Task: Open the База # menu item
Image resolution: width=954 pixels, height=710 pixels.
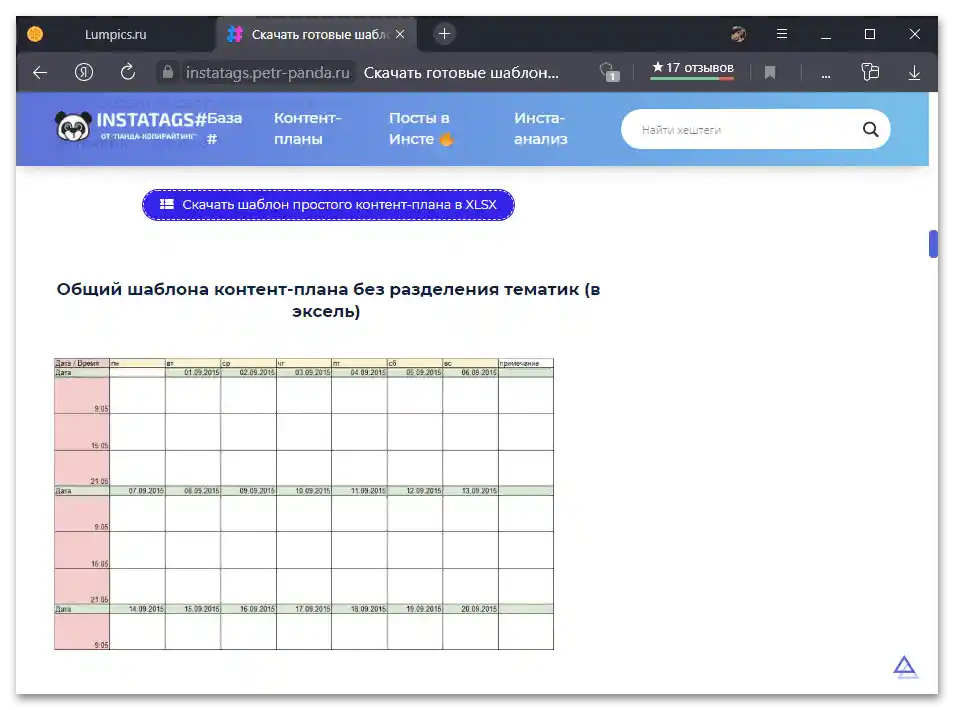Action: (x=224, y=128)
